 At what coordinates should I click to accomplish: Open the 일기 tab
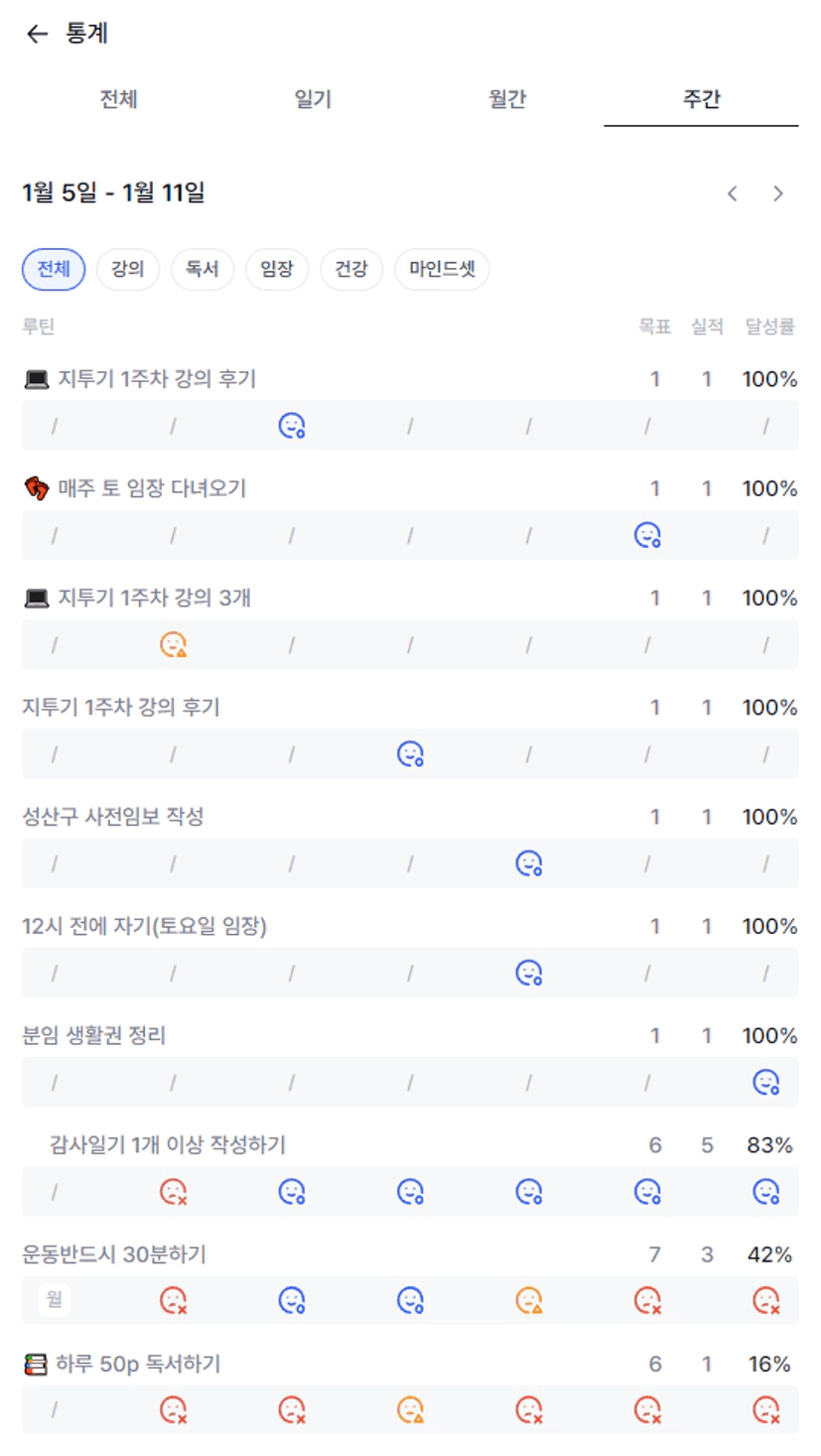(x=313, y=99)
